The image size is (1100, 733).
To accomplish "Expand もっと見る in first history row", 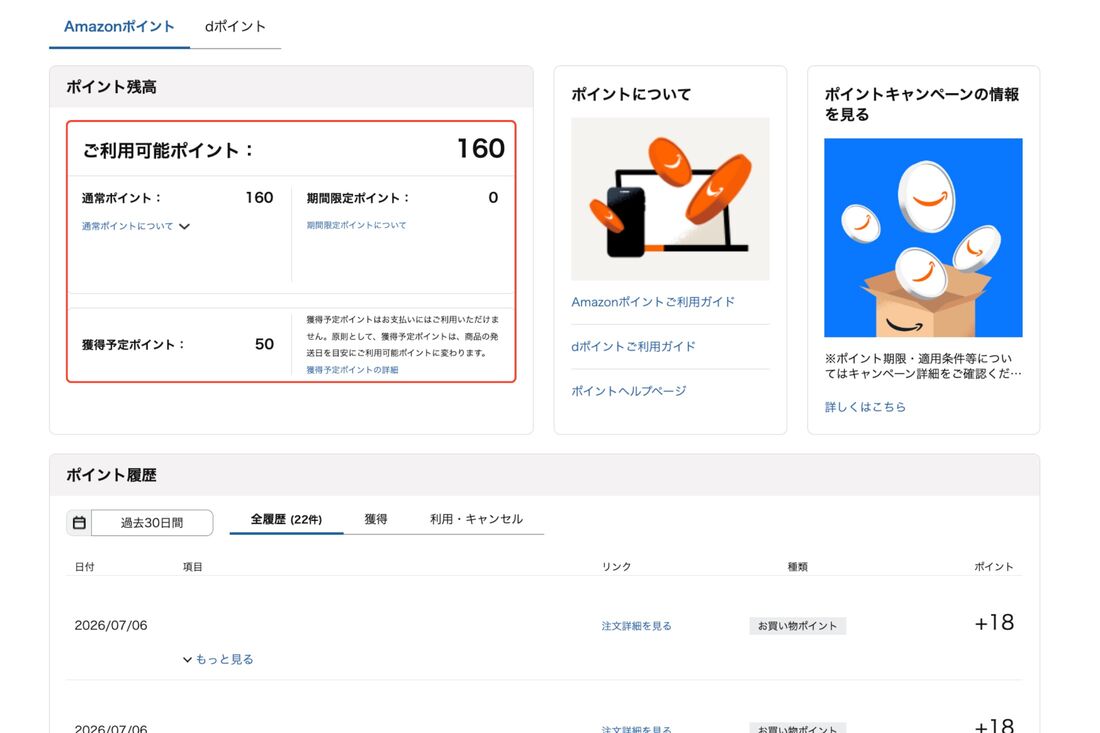I will point(218,659).
